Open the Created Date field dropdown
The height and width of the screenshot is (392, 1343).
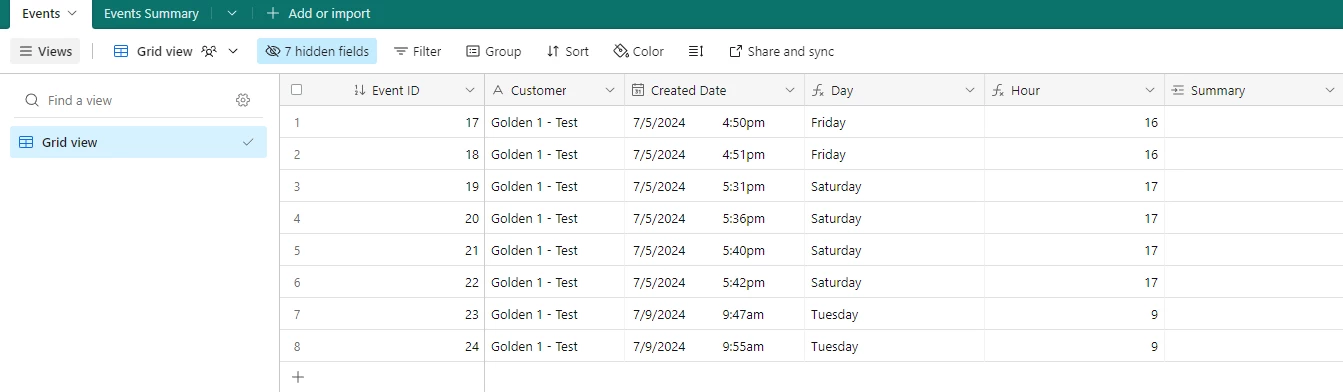coord(790,90)
